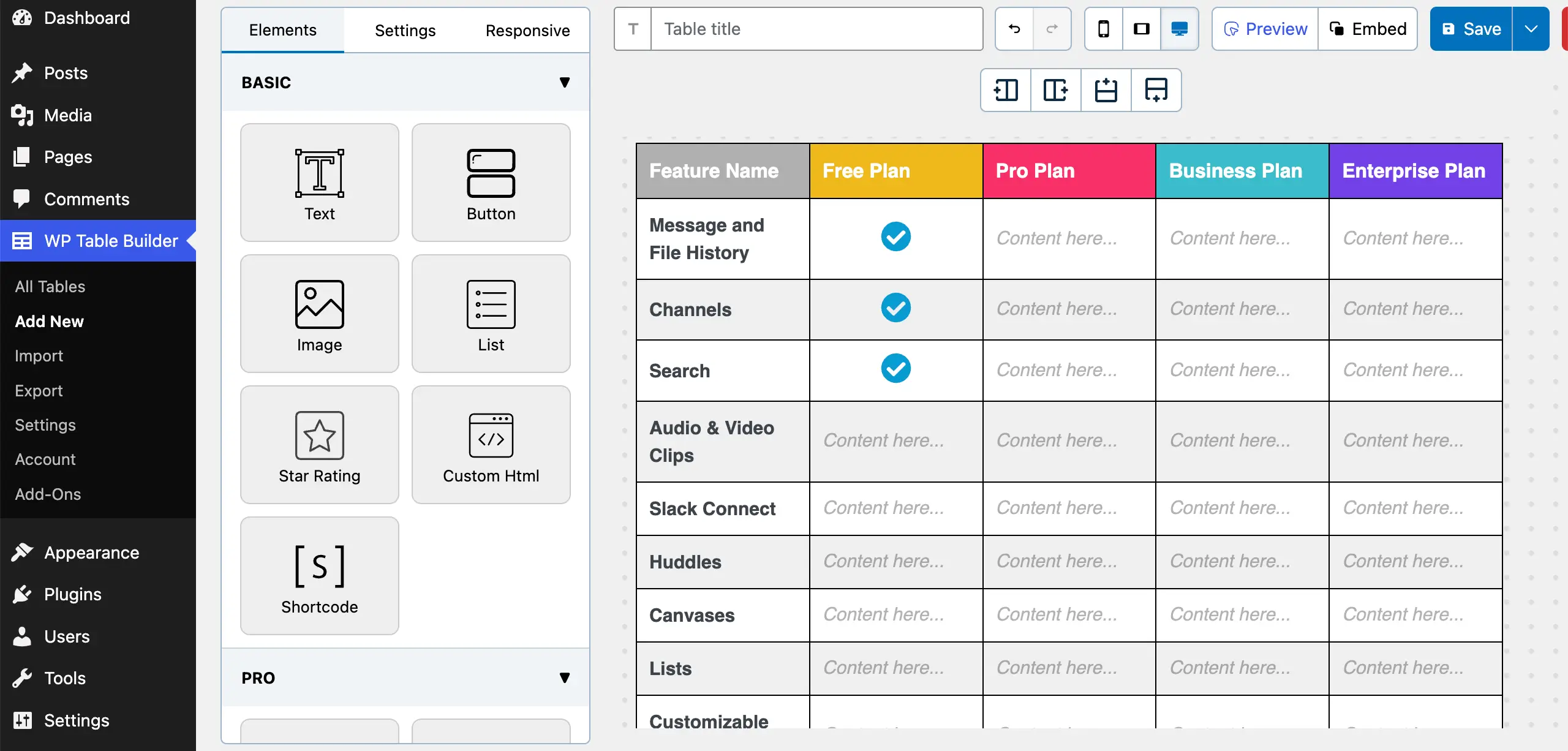Image resolution: width=1568 pixels, height=751 pixels.
Task: Click the Channels row check mark
Action: (x=895, y=308)
